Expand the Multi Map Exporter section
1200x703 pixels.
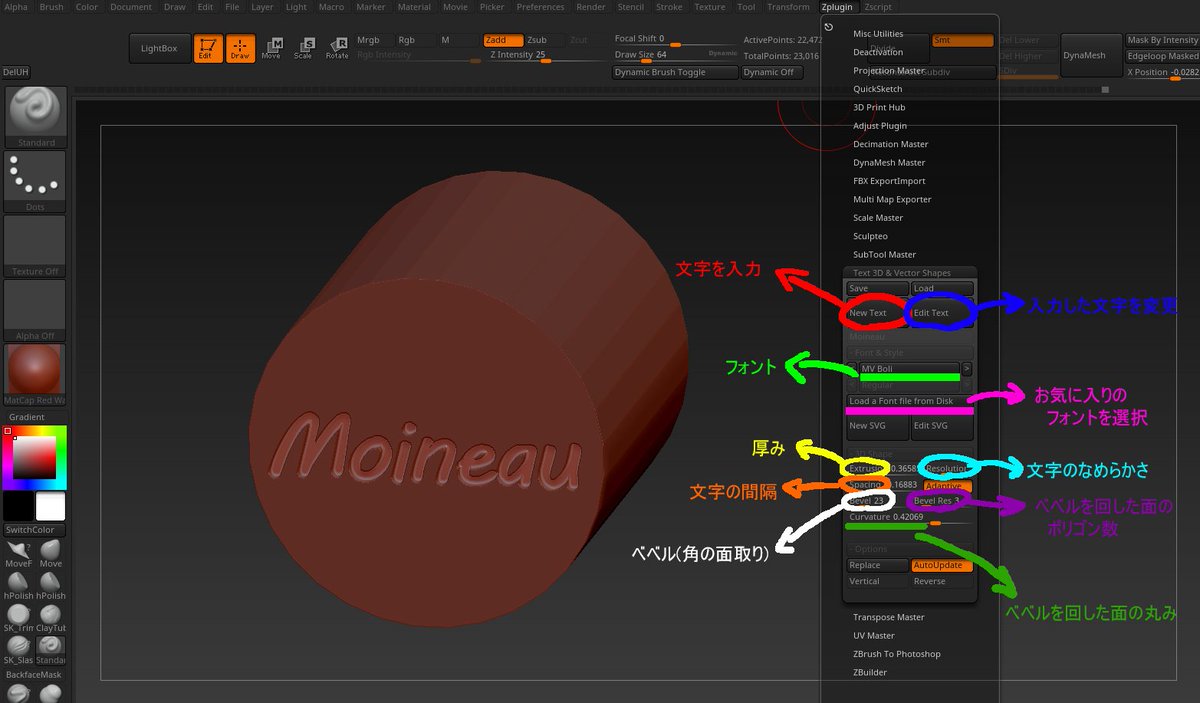[x=892, y=199]
